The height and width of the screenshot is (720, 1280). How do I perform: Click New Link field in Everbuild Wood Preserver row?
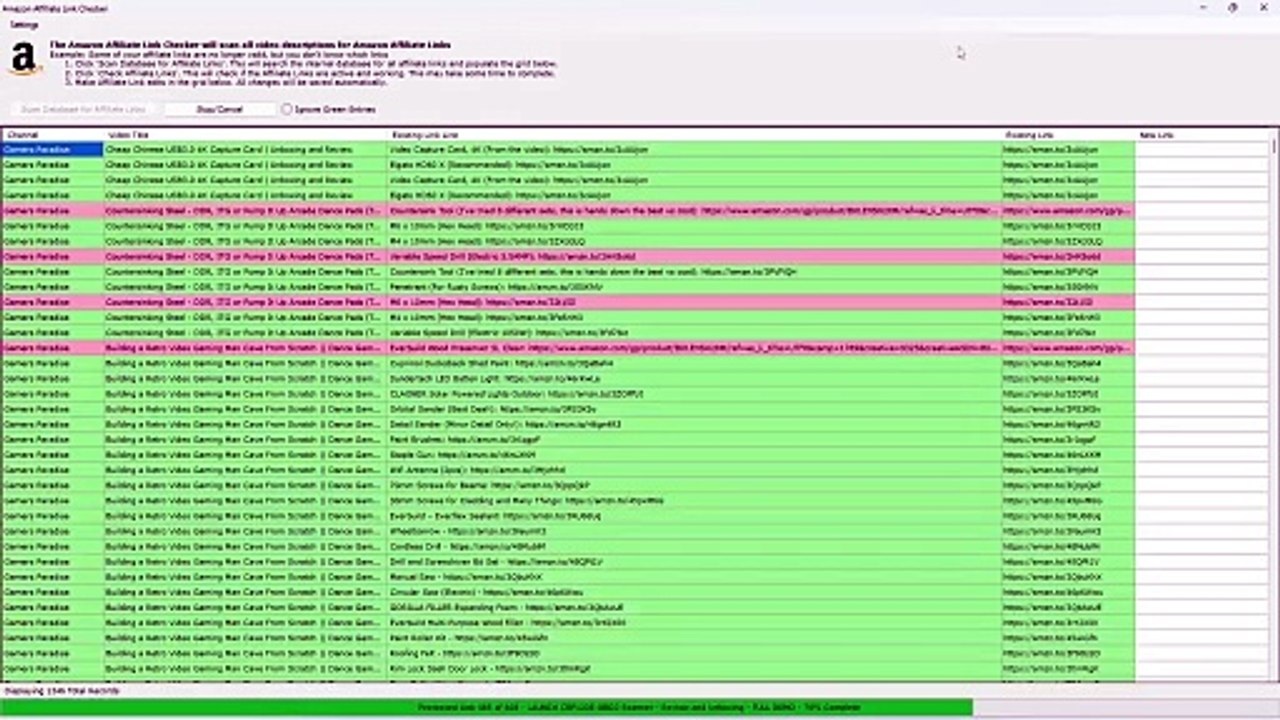(x=1202, y=348)
